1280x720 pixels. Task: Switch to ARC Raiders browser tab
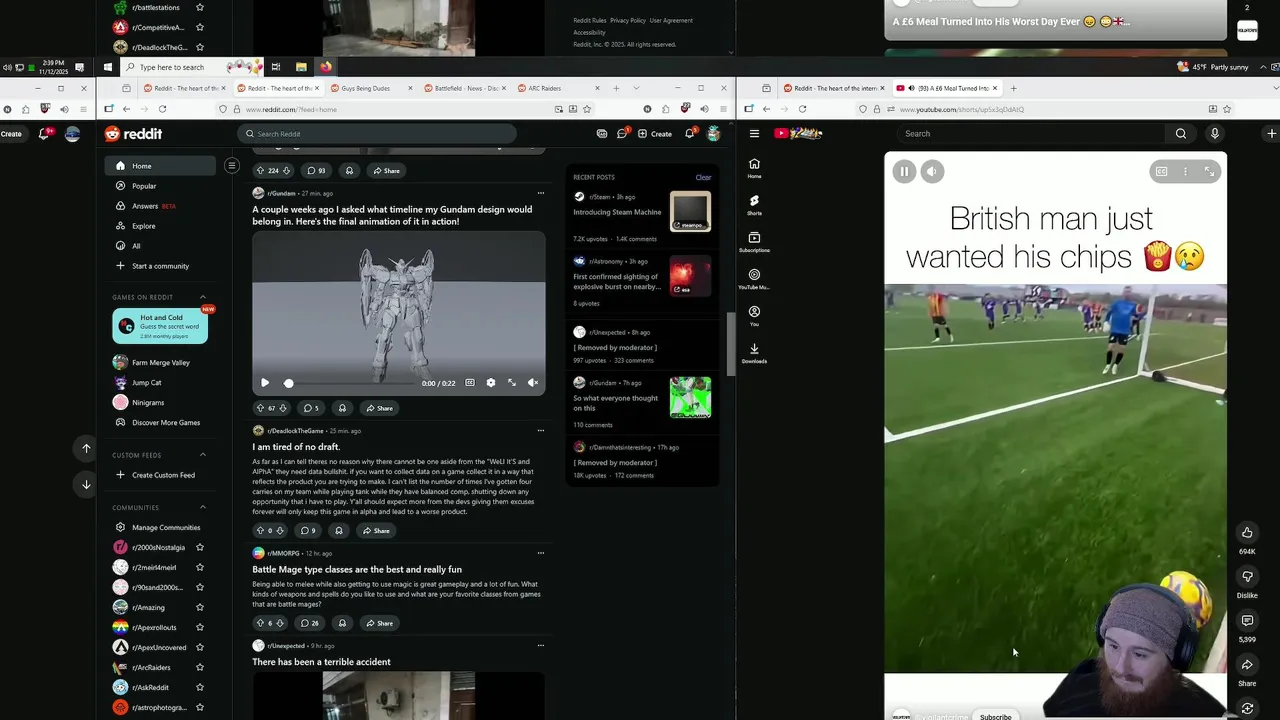coord(545,88)
